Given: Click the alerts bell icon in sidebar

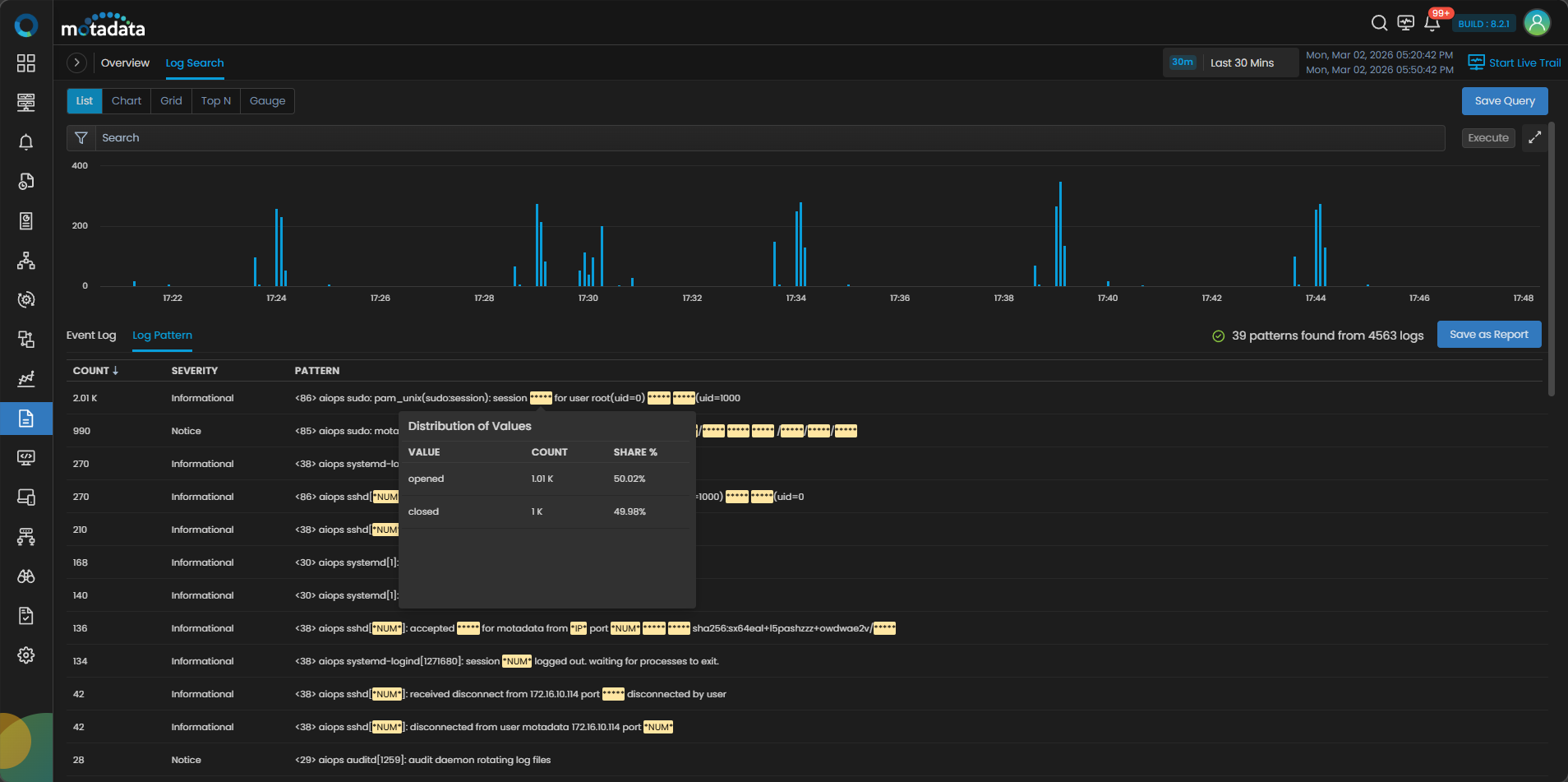Looking at the screenshot, I should tap(26, 142).
